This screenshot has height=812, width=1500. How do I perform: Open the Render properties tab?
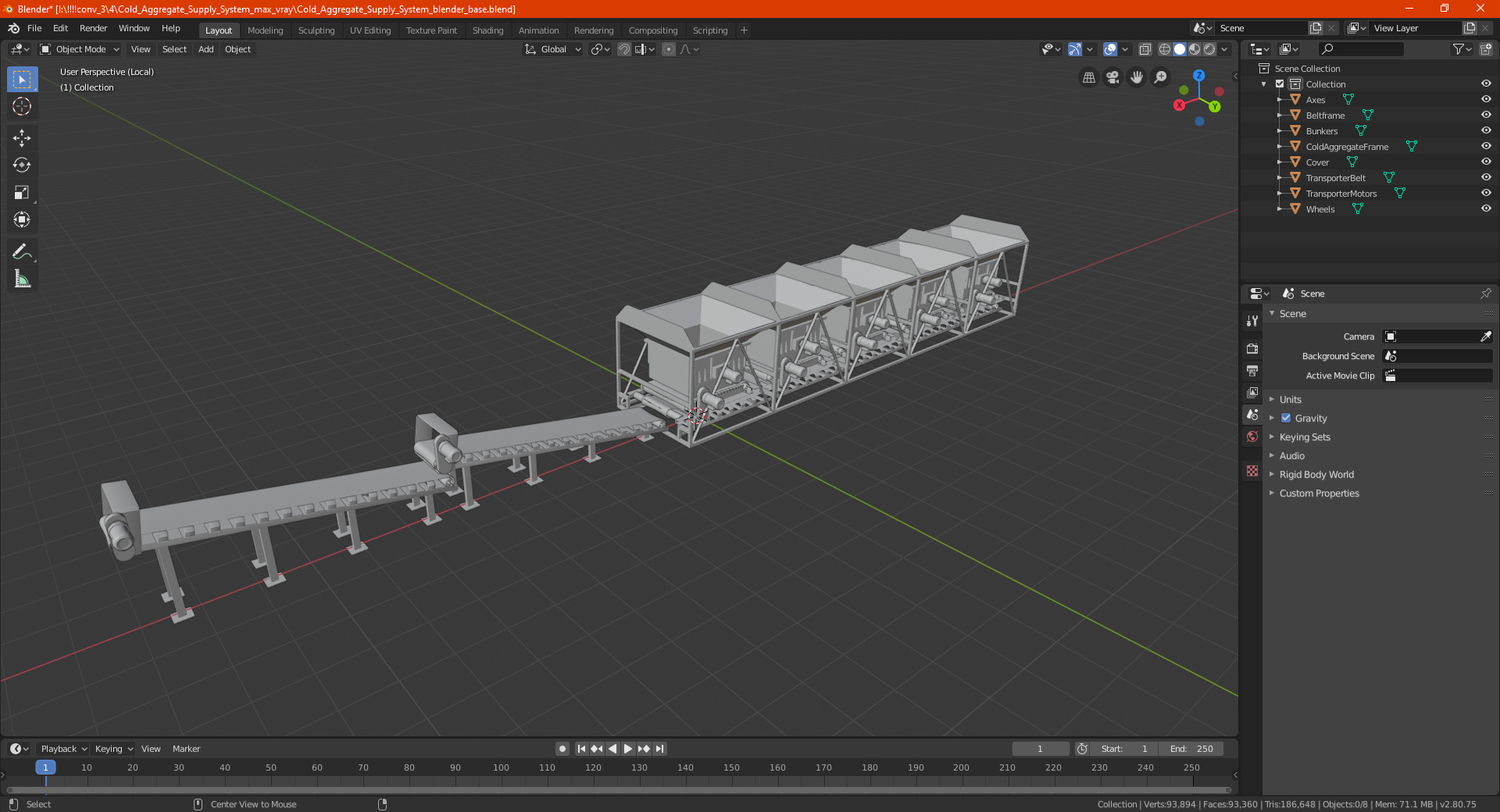pos(1252,348)
